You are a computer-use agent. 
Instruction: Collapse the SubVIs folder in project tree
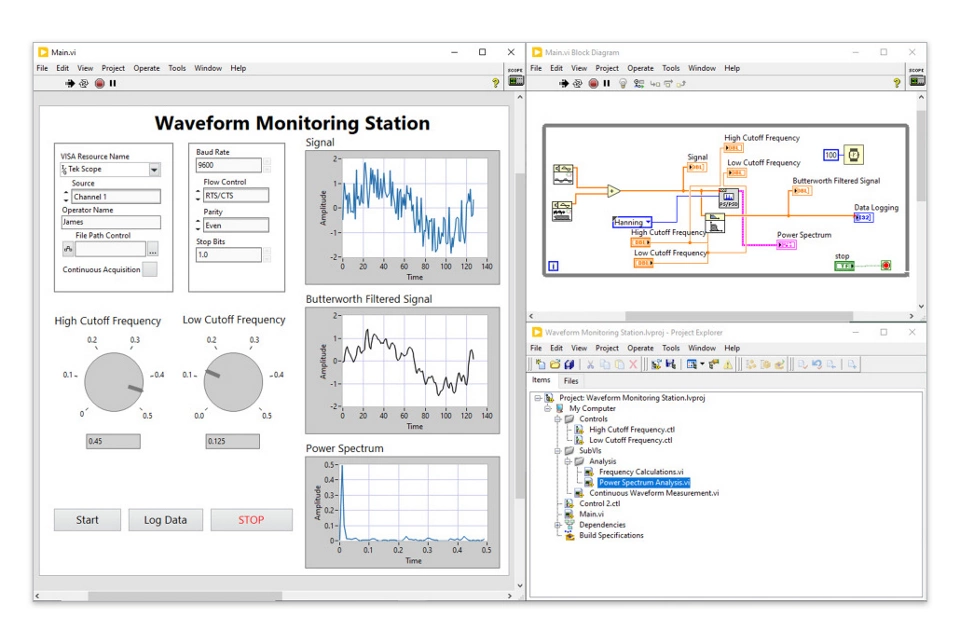tap(558, 451)
